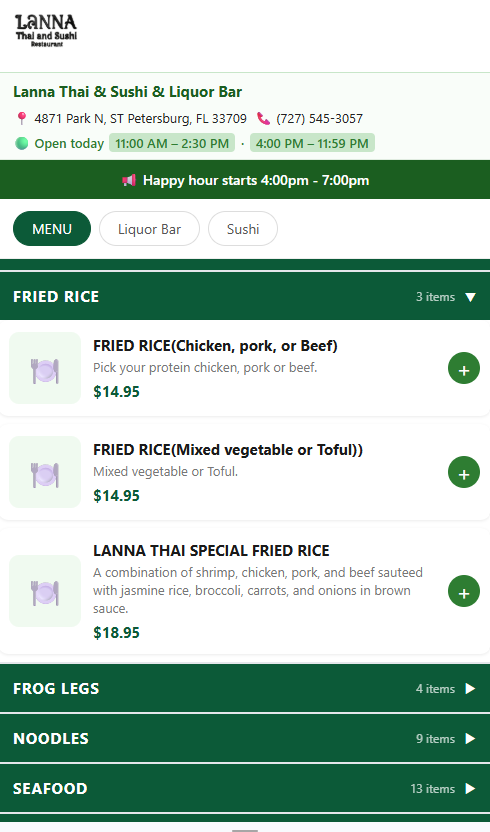Select the MENU tab
This screenshot has width=490, height=832.
click(x=52, y=229)
